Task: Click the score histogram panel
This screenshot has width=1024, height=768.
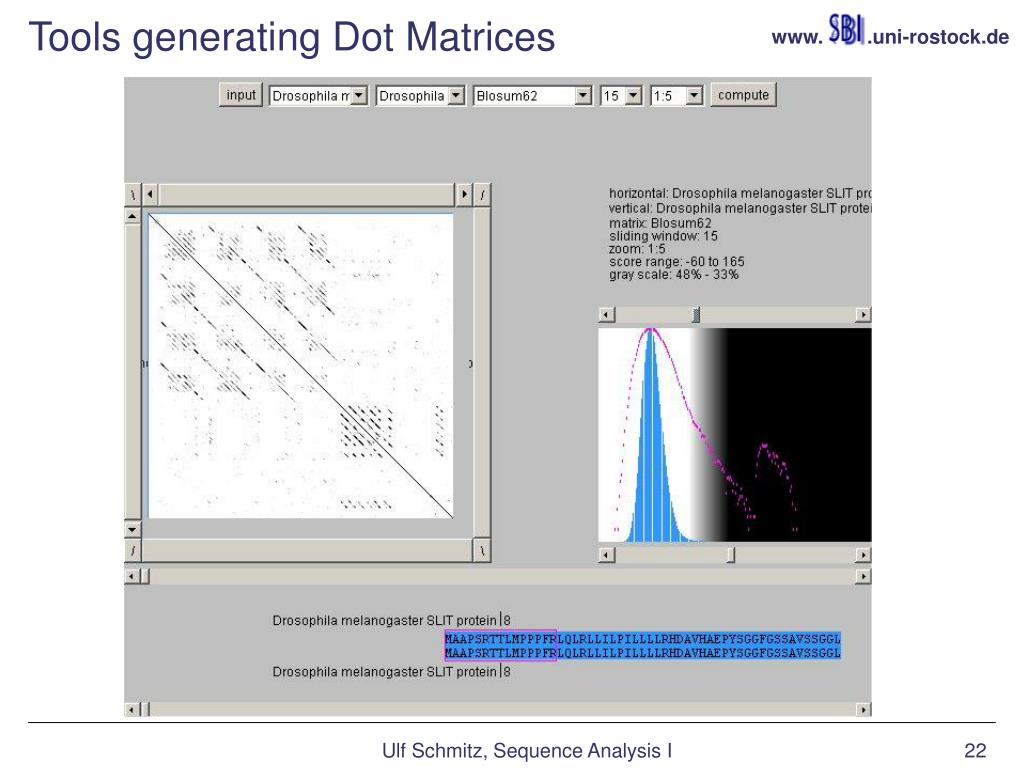Action: pos(735,434)
